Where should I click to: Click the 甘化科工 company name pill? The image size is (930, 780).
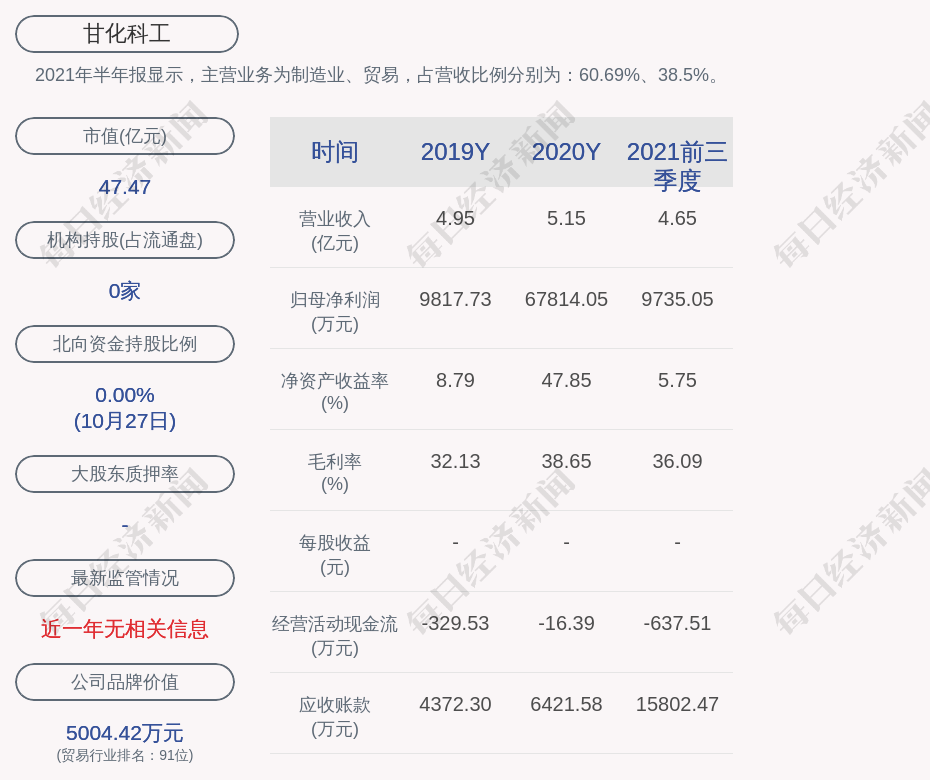click(127, 34)
